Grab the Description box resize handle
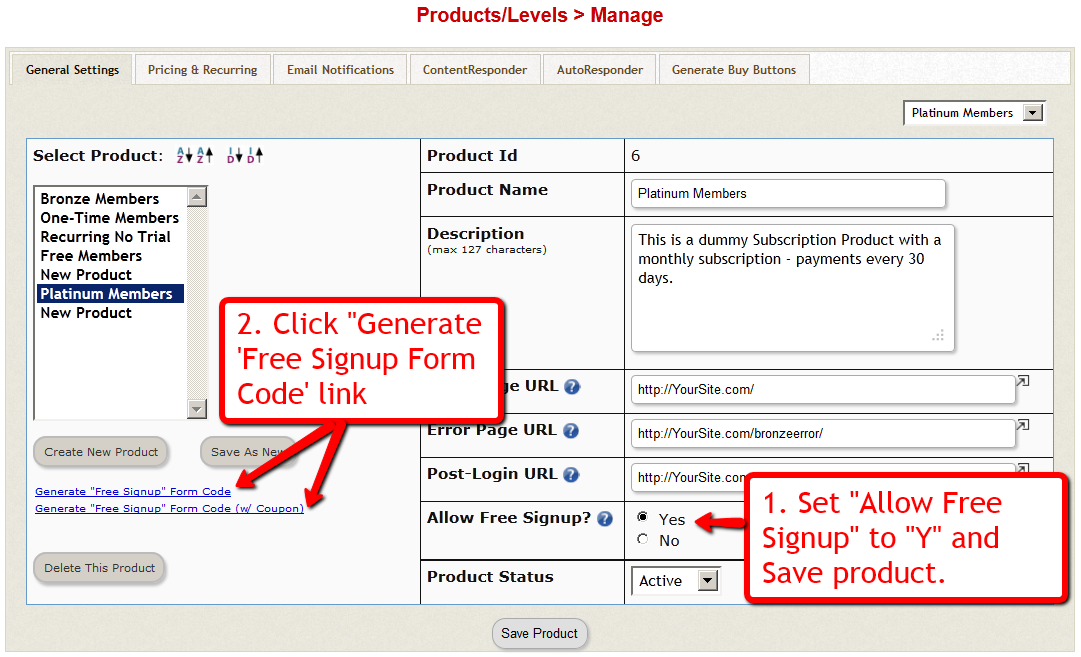1081x657 pixels. click(x=938, y=336)
